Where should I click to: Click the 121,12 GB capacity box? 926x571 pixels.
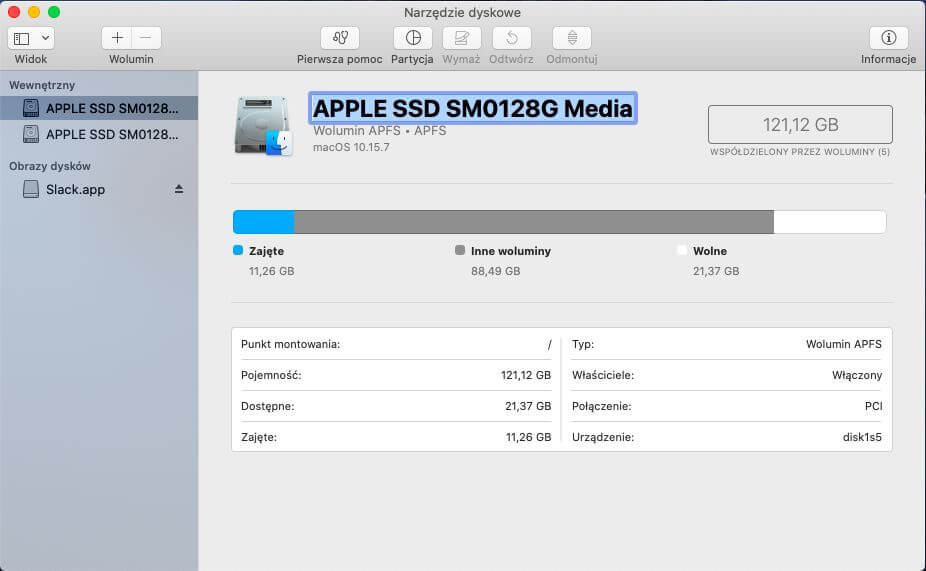pos(800,125)
